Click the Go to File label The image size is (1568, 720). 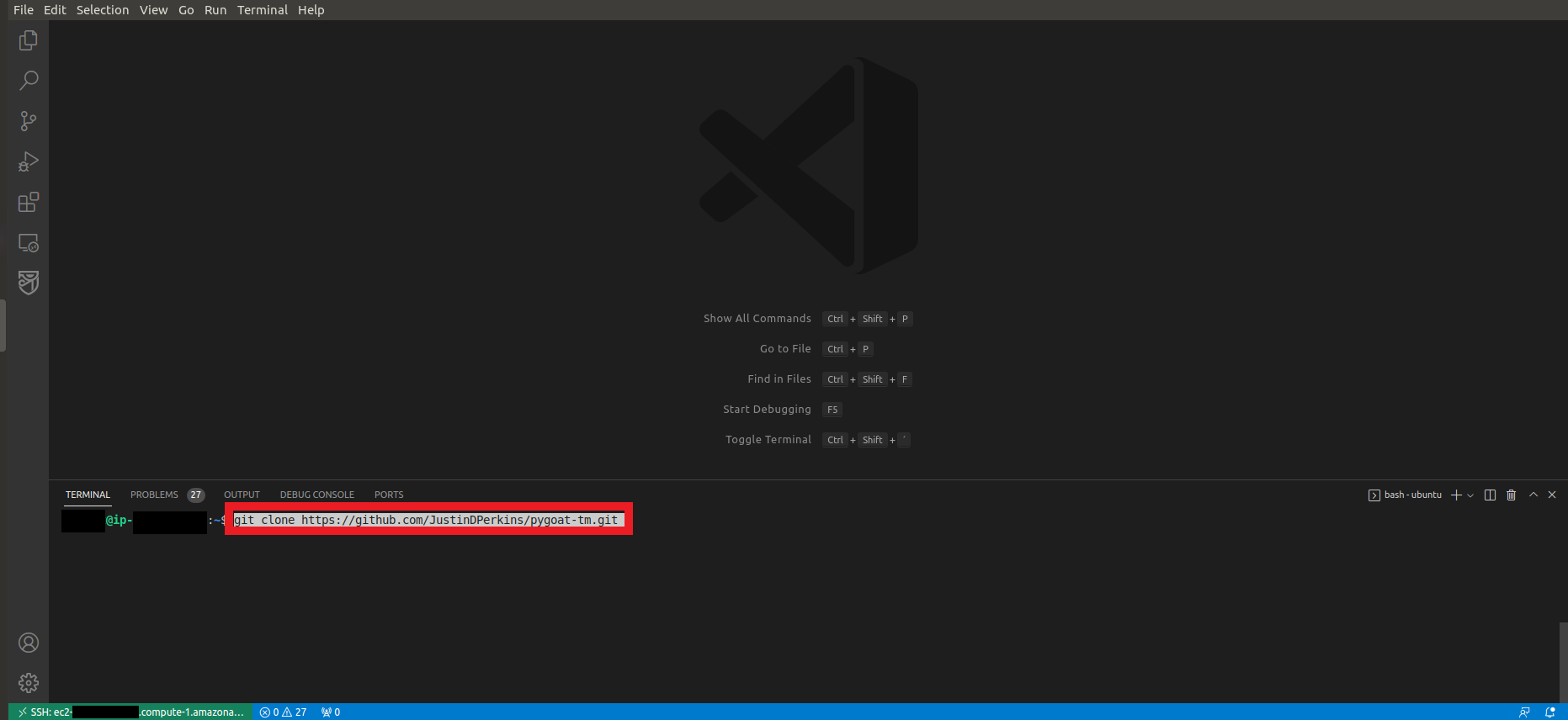pyautogui.click(x=785, y=349)
